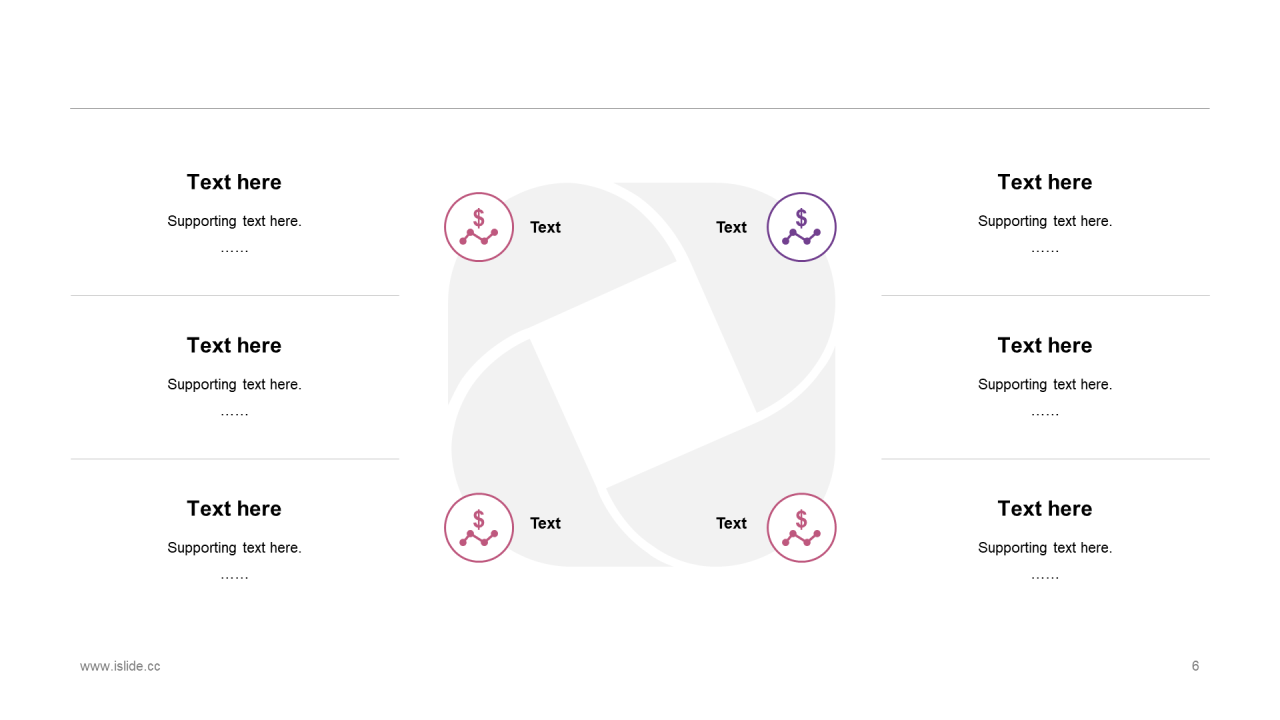Click the bottom-left 'Text here' heading
The image size is (1280, 720).
(x=234, y=508)
